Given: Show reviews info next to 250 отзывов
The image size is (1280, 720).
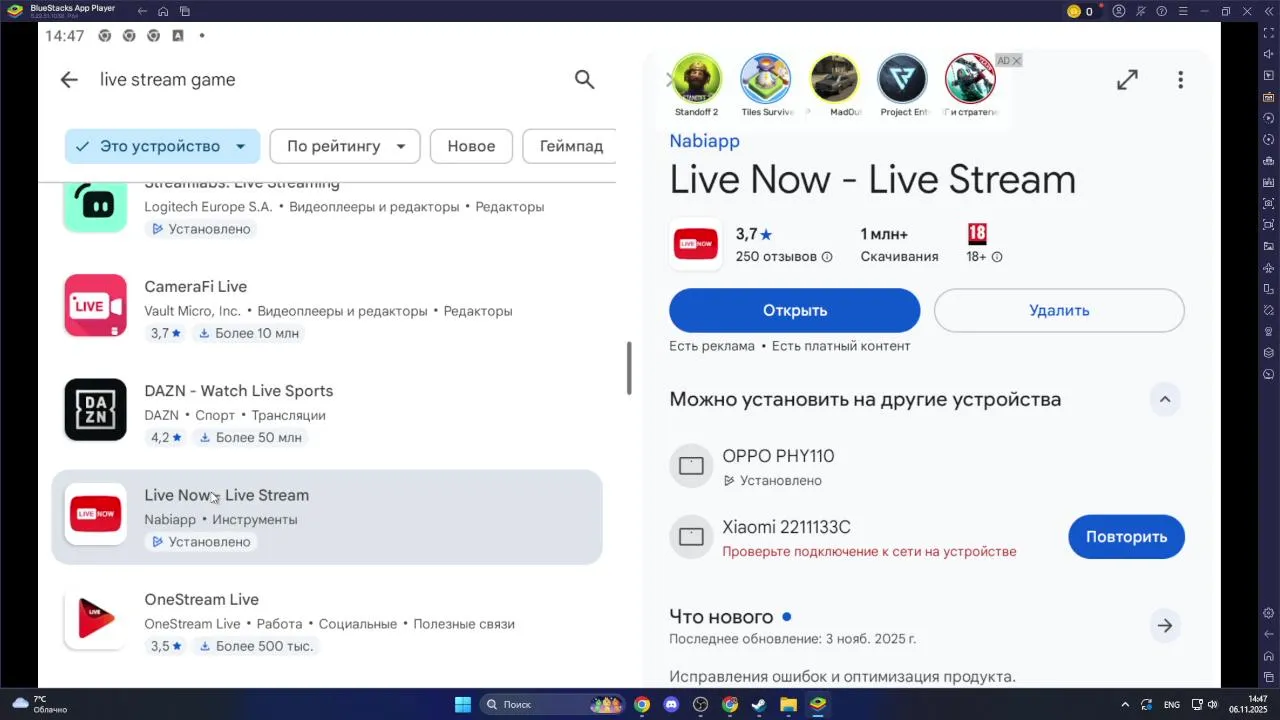Looking at the screenshot, I should tap(827, 257).
